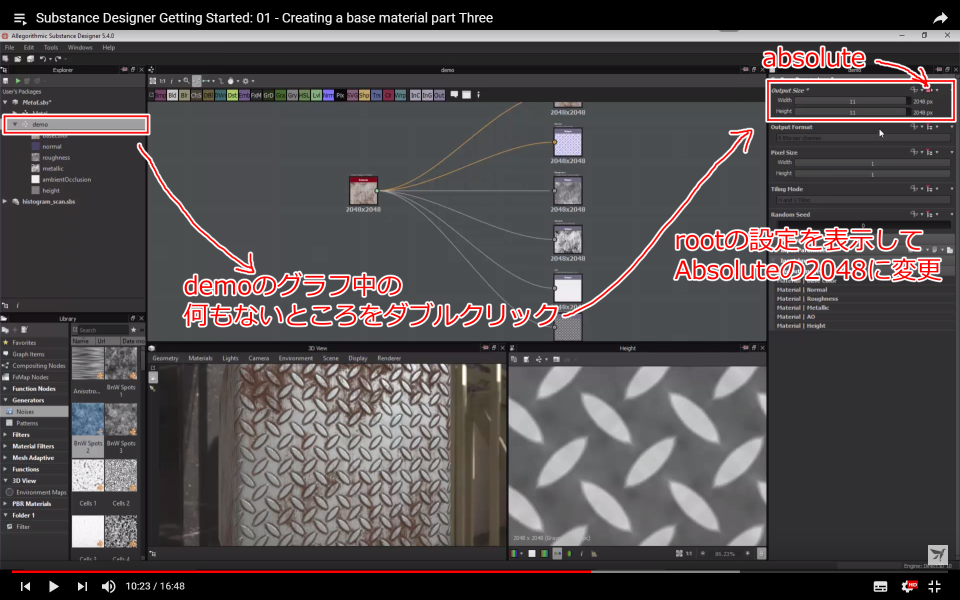Open the Windows menu
The height and width of the screenshot is (600, 960).
(x=80, y=47)
